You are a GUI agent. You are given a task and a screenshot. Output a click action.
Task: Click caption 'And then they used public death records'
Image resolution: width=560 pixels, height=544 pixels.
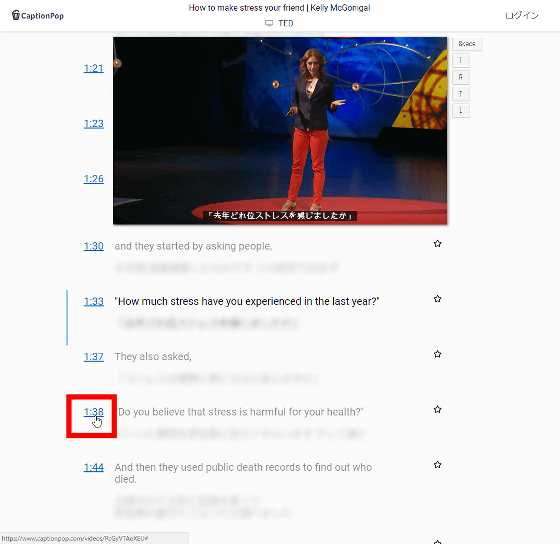coord(243,473)
